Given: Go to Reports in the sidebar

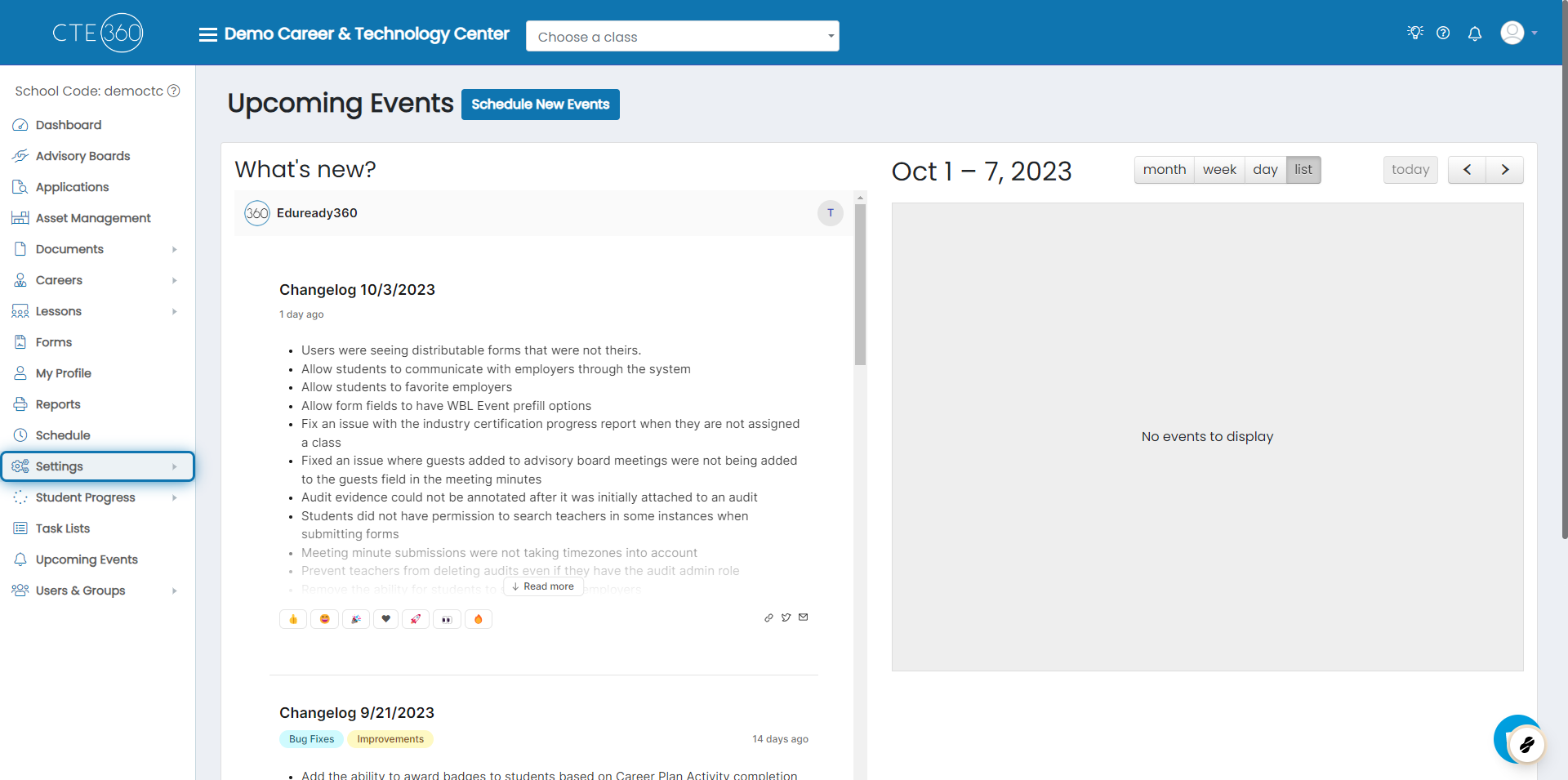Looking at the screenshot, I should click(58, 404).
